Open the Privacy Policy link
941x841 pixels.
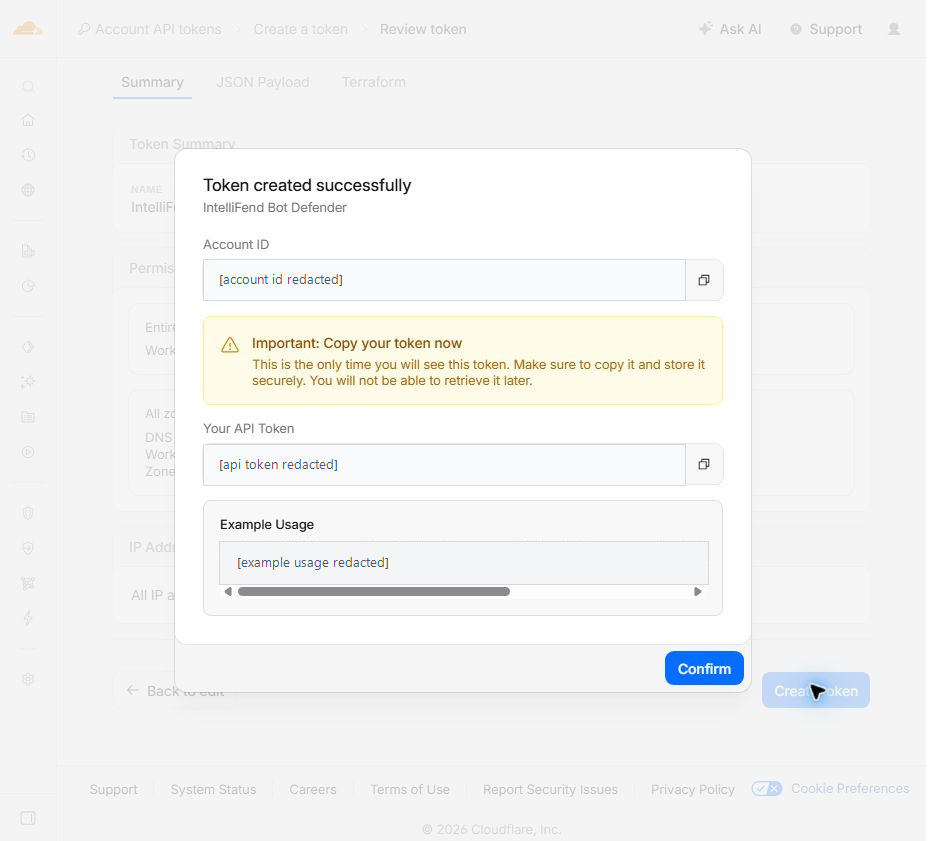coord(693,789)
